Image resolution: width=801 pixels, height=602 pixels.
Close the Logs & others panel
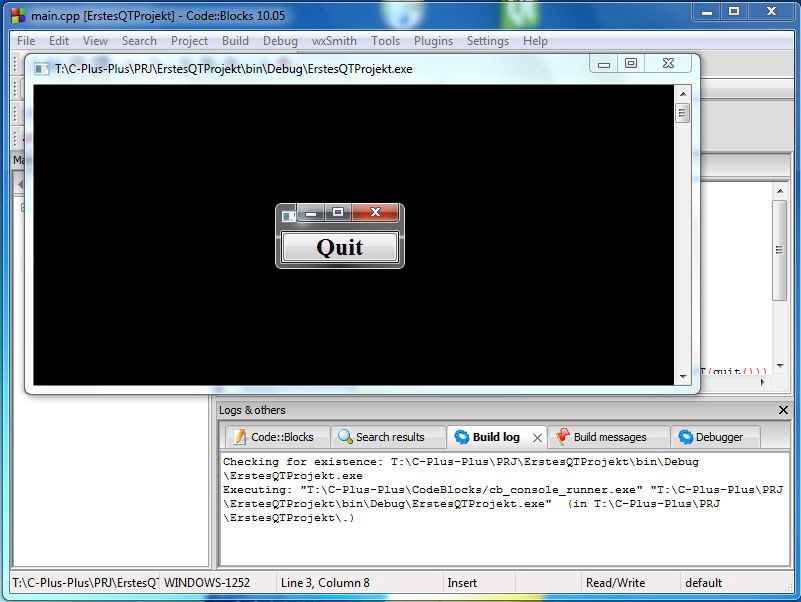pos(783,410)
